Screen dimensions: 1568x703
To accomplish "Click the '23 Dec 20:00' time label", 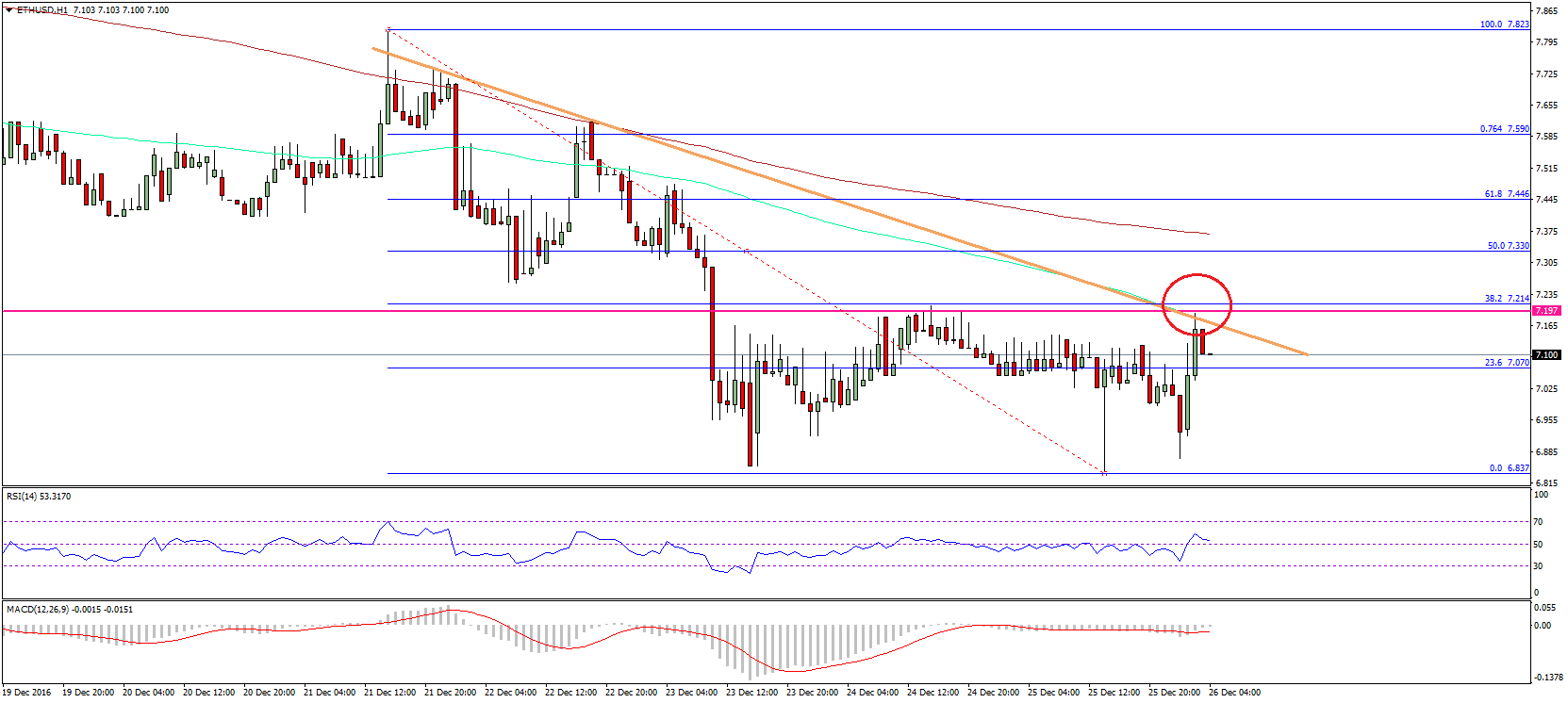I will (x=813, y=693).
